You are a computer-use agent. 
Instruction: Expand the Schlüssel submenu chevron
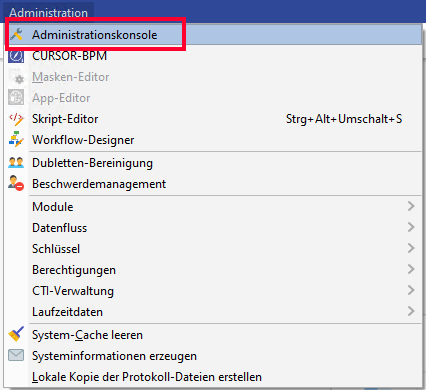[411, 248]
